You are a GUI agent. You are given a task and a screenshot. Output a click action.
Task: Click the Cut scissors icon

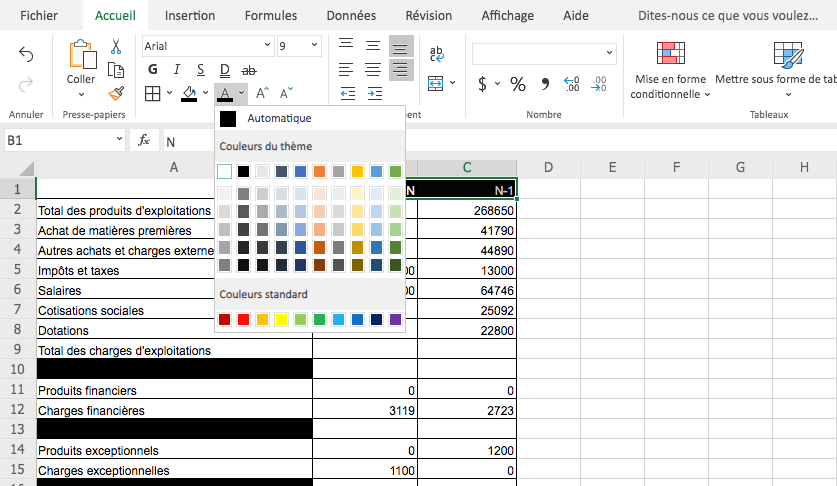point(116,46)
